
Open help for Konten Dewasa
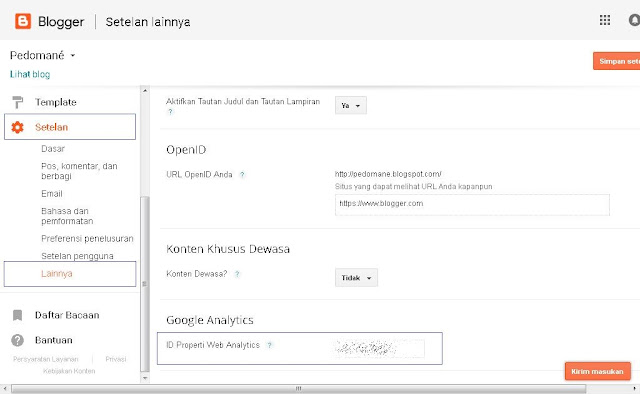pos(237,274)
